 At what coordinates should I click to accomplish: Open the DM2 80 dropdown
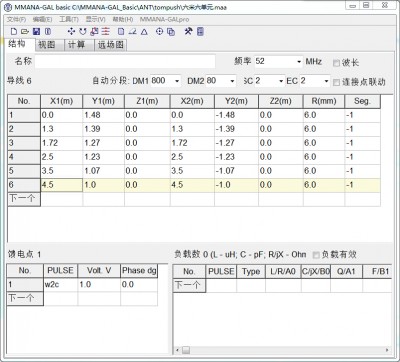click(x=232, y=81)
